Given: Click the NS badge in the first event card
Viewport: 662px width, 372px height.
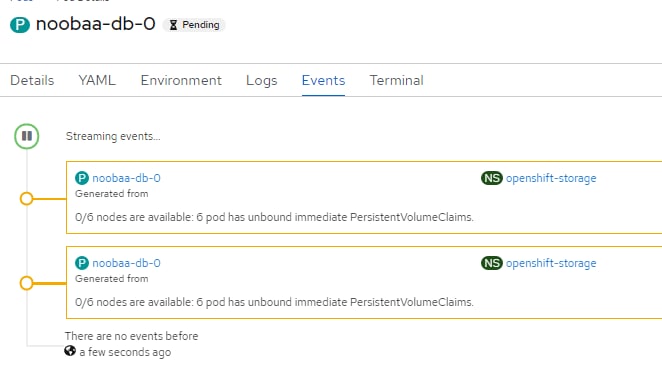Looking at the screenshot, I should [x=491, y=178].
